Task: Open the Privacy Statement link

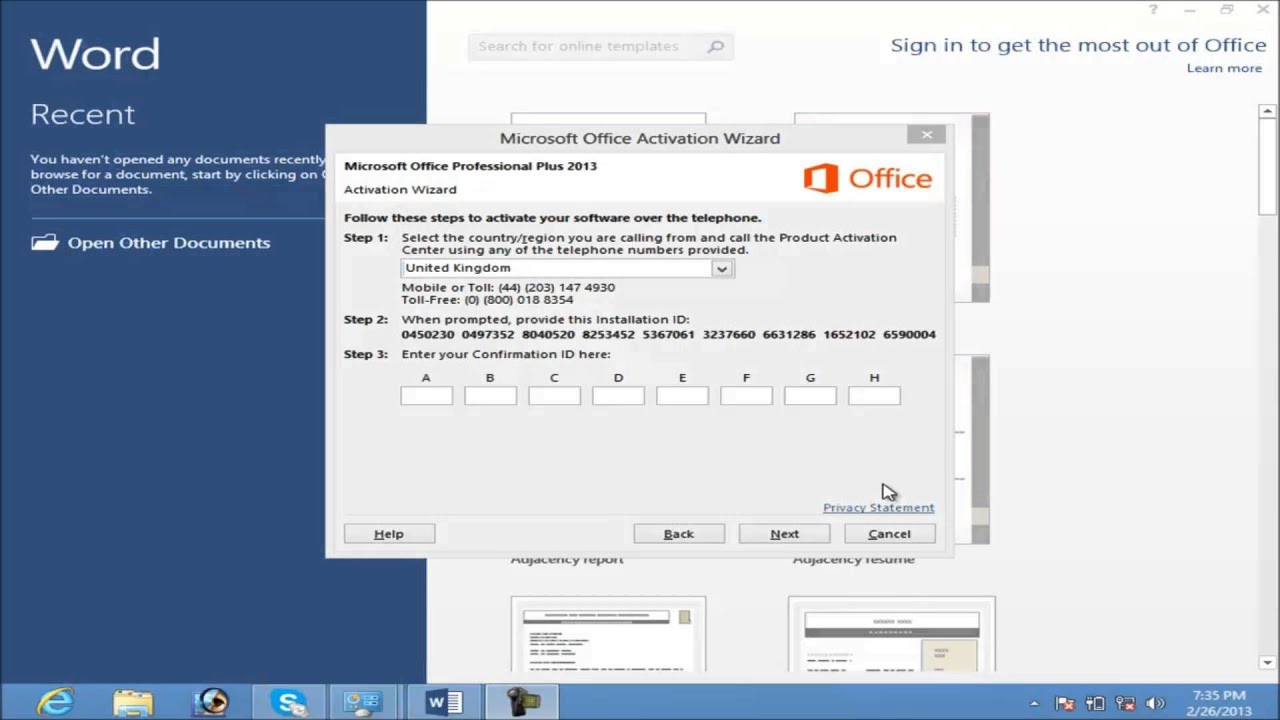Action: [878, 508]
